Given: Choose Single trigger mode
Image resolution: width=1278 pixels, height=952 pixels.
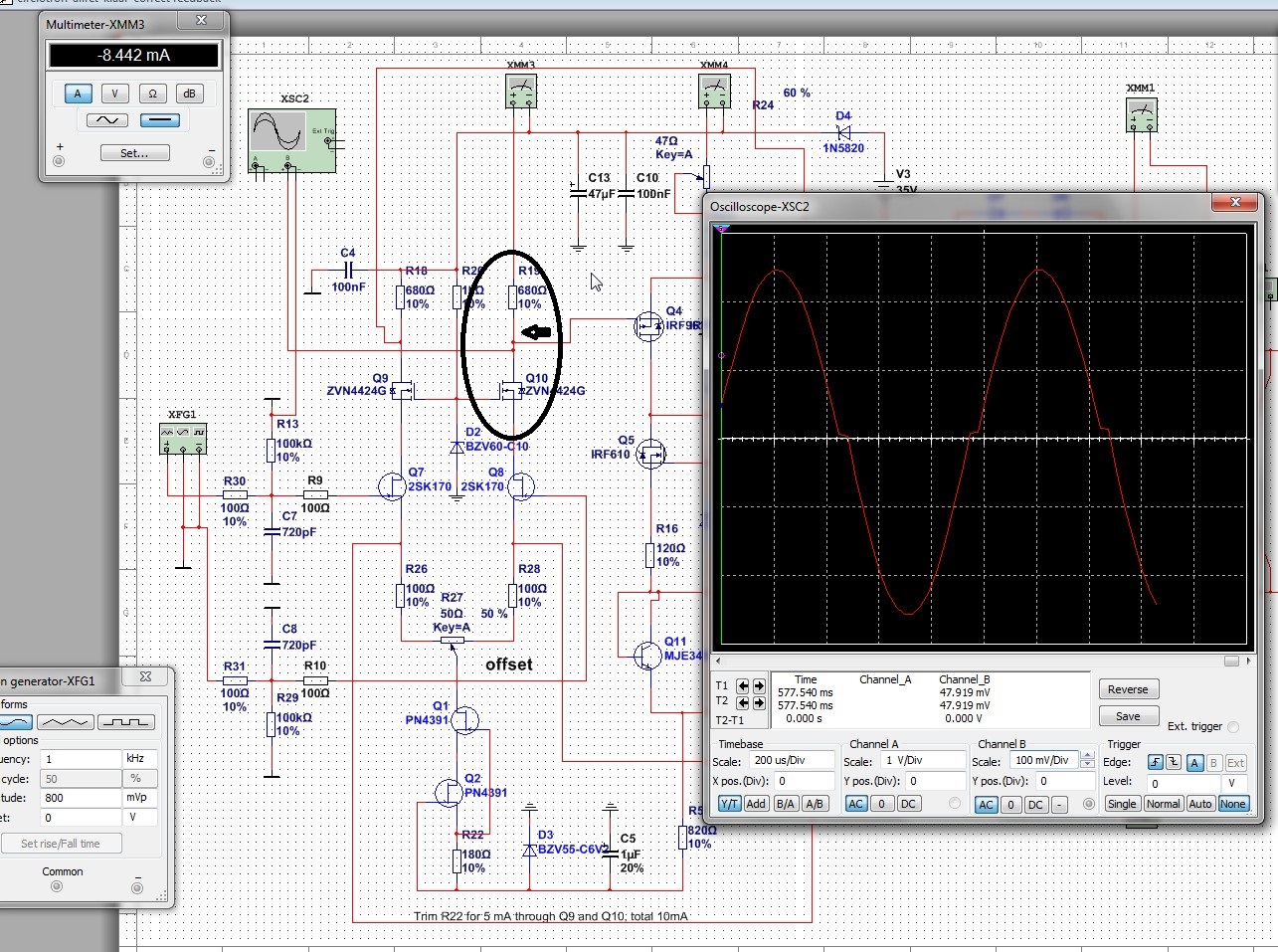Looking at the screenshot, I should tap(1122, 804).
